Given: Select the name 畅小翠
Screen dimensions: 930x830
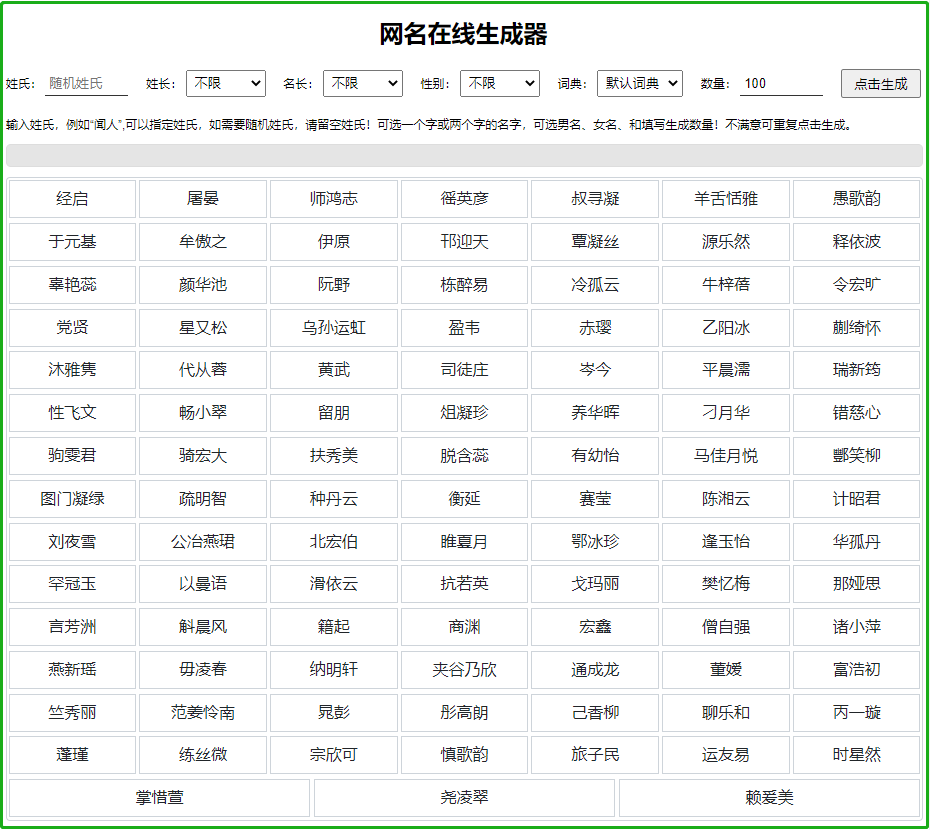Looking at the screenshot, I should (x=203, y=413).
